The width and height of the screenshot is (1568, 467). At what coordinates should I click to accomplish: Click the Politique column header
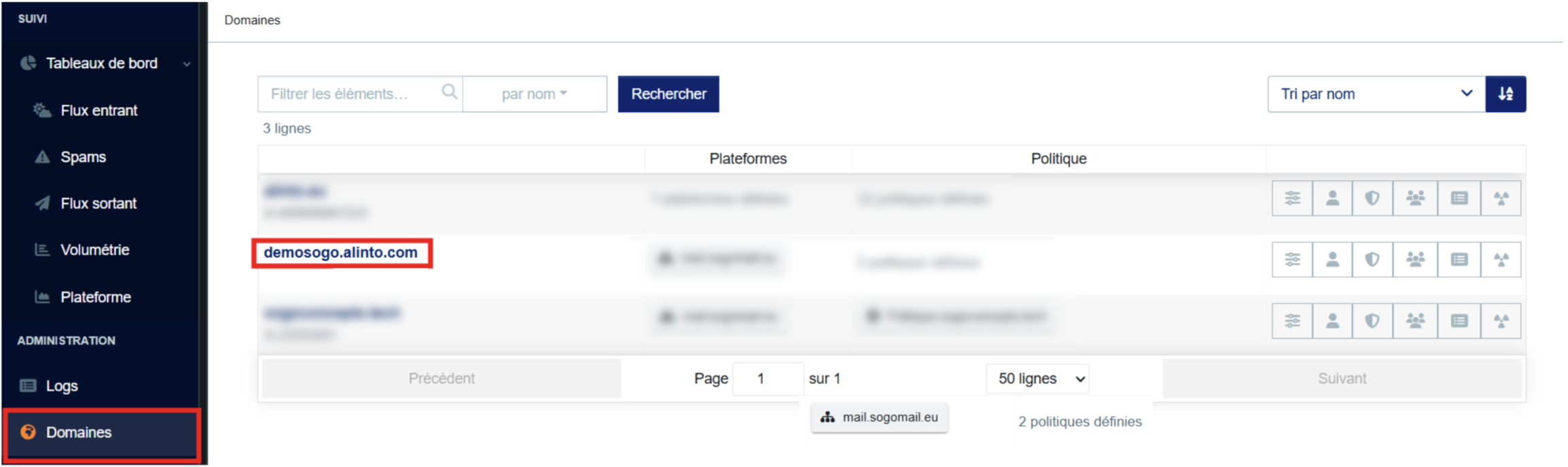[x=1058, y=158]
